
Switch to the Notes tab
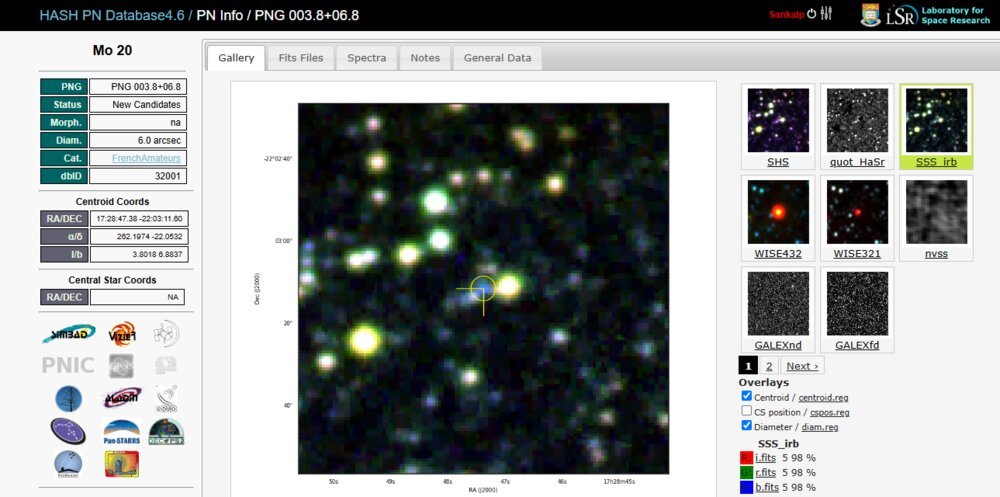click(425, 57)
